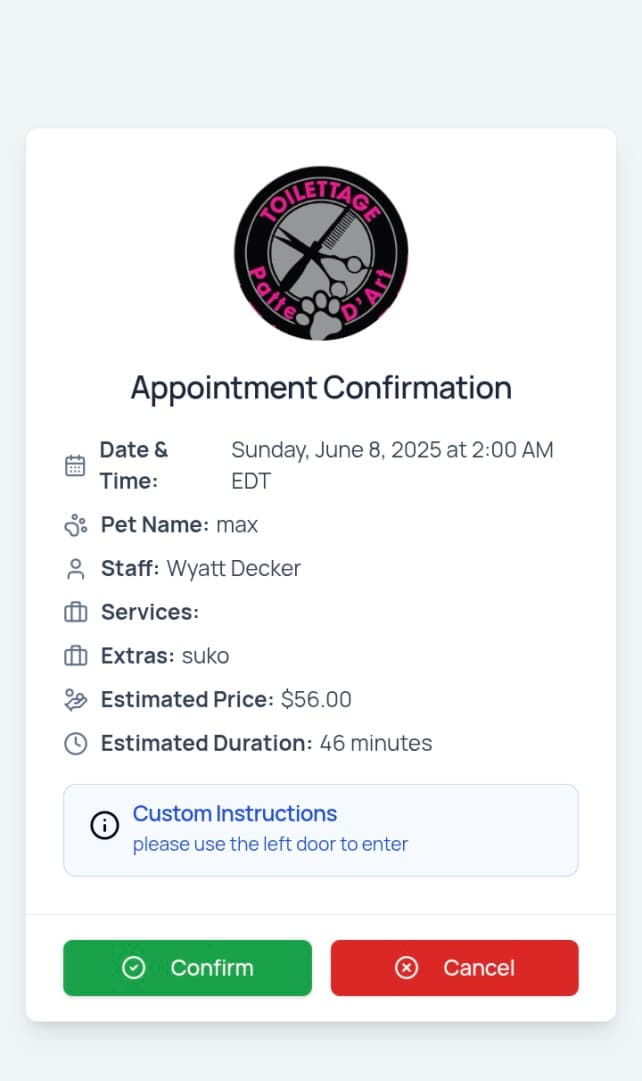Click the instruction text about the left door
The width and height of the screenshot is (642, 1081).
tap(270, 844)
